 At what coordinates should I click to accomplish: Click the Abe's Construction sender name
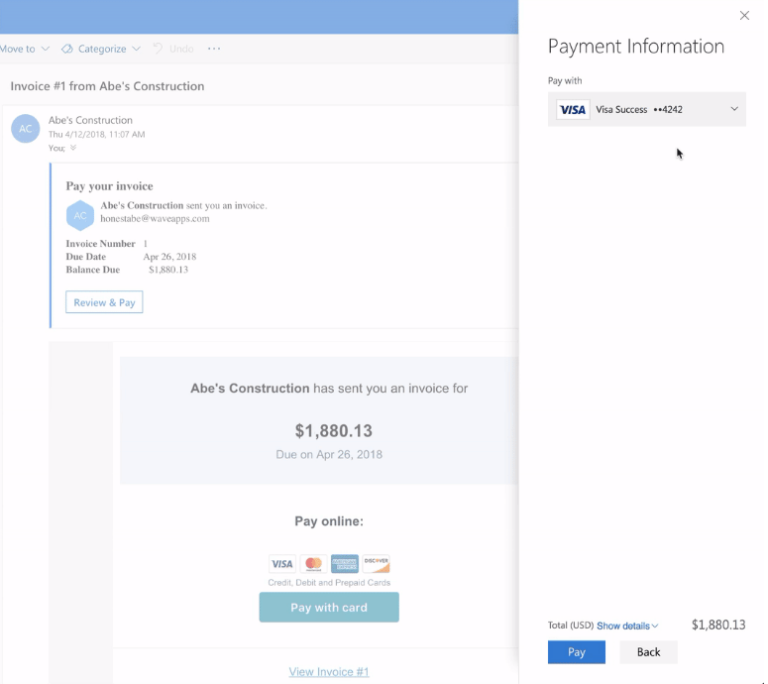90,120
